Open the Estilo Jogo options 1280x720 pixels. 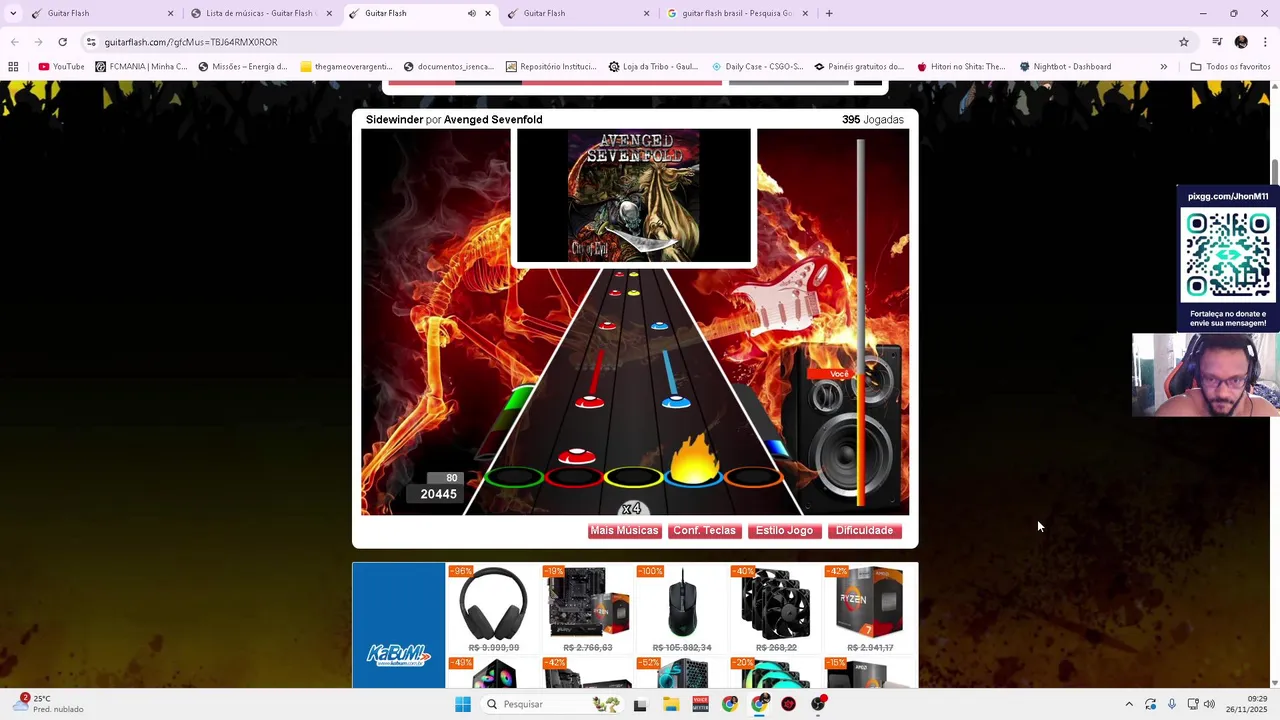[784, 531]
